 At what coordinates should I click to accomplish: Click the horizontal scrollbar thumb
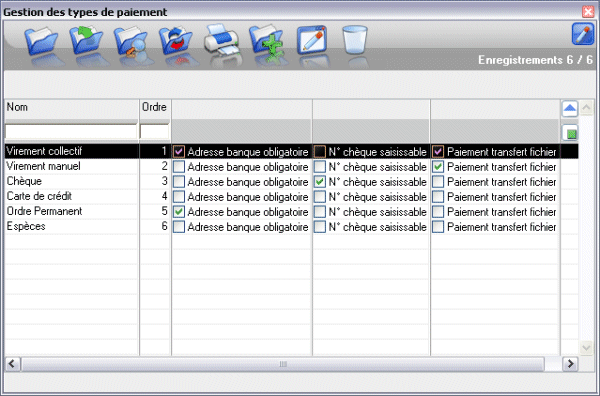click(x=283, y=364)
